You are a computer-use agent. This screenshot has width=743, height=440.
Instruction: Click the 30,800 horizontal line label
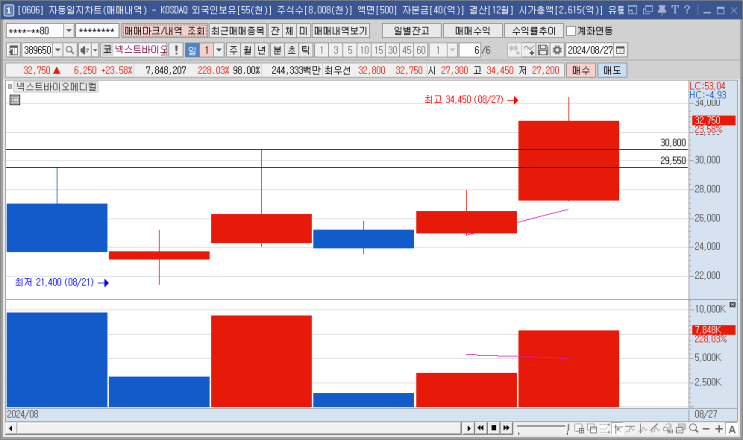pyautogui.click(x=673, y=143)
